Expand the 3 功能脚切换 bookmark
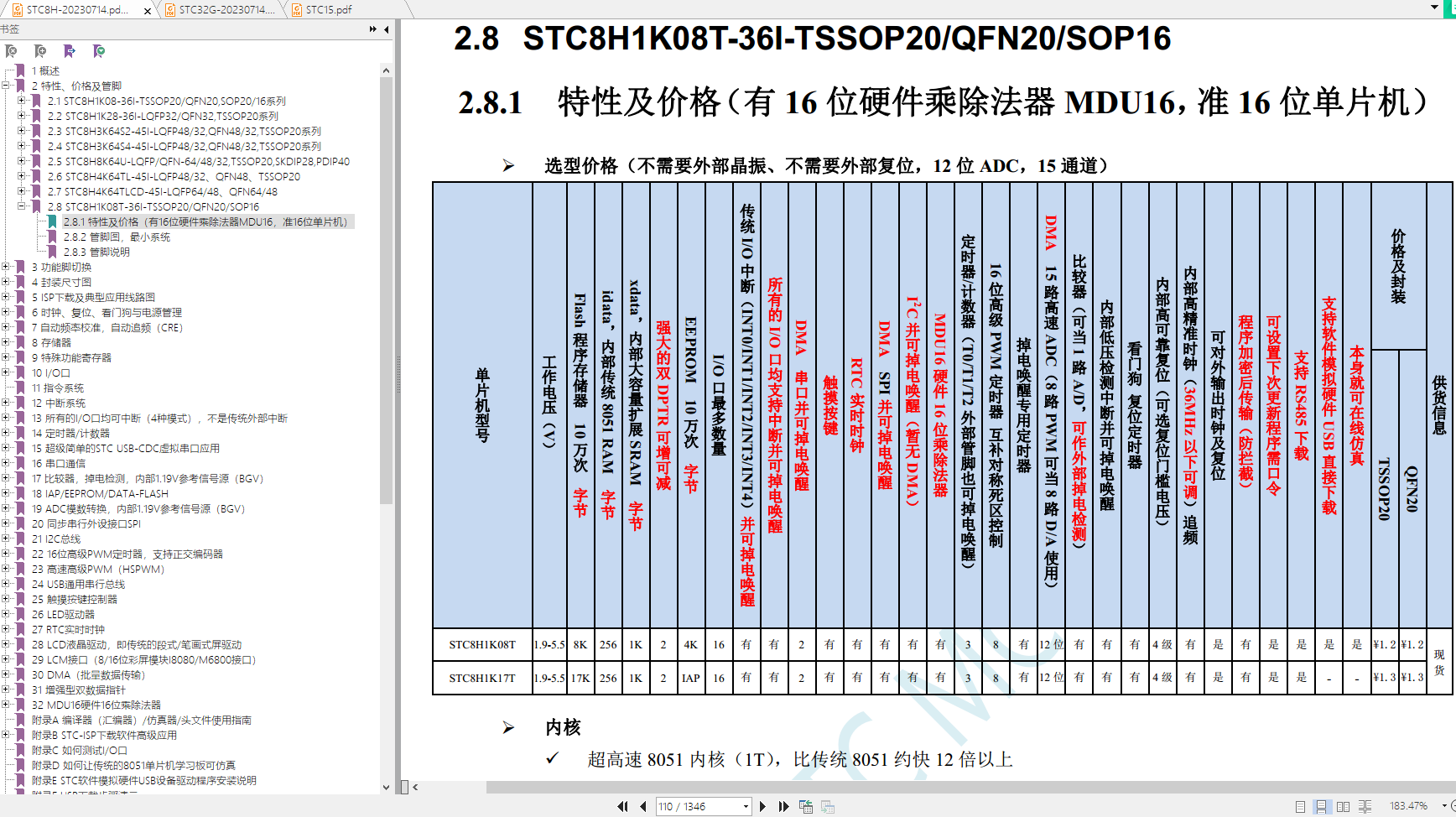Viewport: 1456px width, 817px height. pyautogui.click(x=6, y=267)
